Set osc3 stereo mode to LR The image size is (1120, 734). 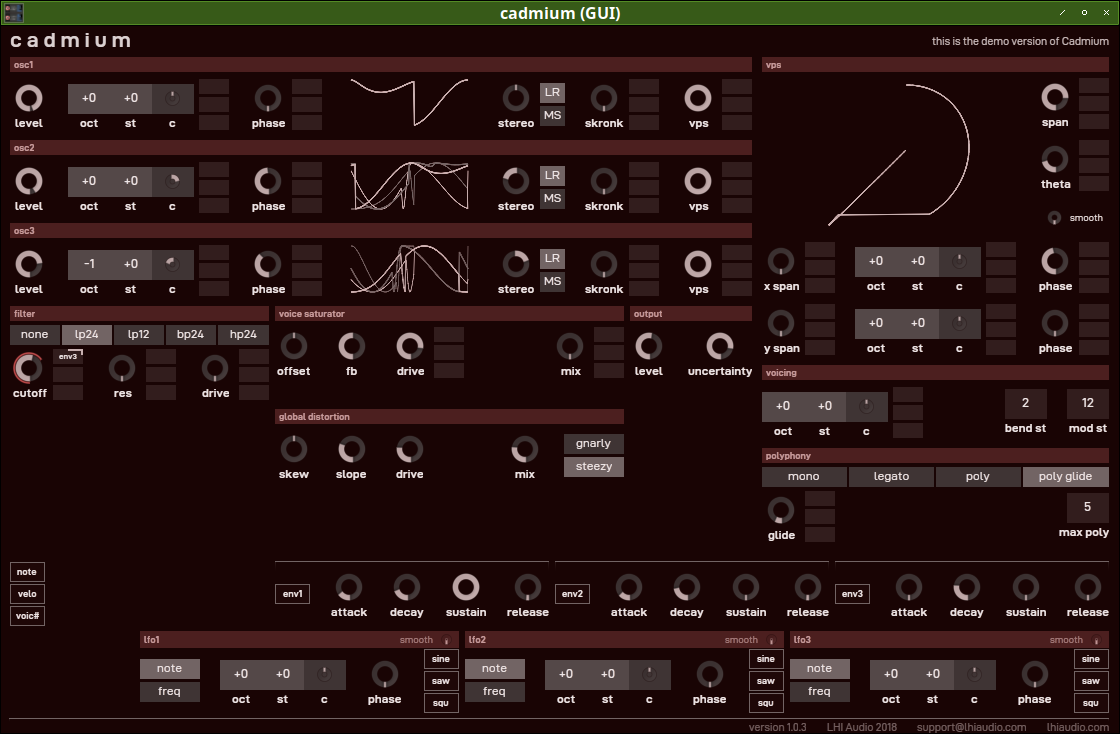click(552, 258)
